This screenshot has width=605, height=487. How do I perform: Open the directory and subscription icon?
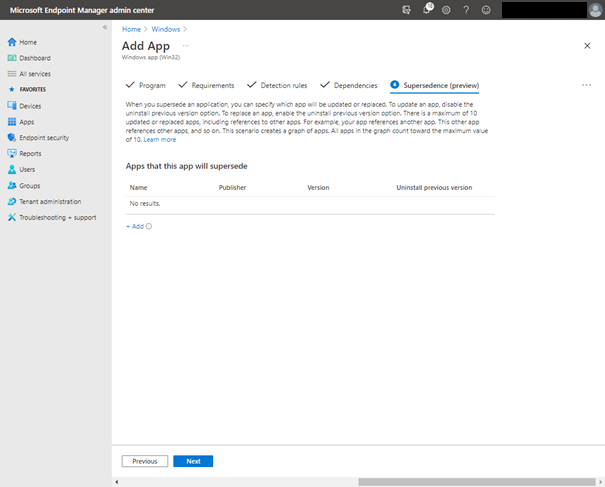pyautogui.click(x=406, y=10)
